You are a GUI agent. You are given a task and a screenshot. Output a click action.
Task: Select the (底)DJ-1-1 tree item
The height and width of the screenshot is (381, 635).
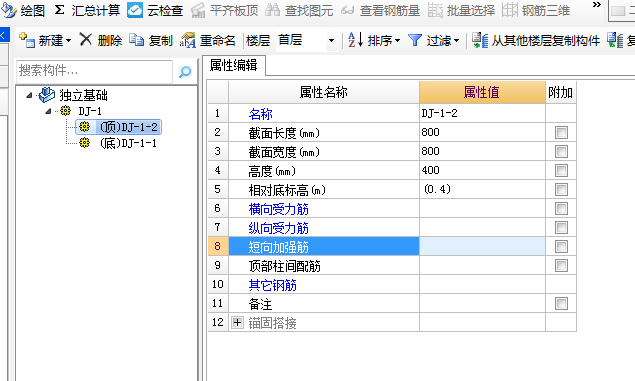click(128, 143)
